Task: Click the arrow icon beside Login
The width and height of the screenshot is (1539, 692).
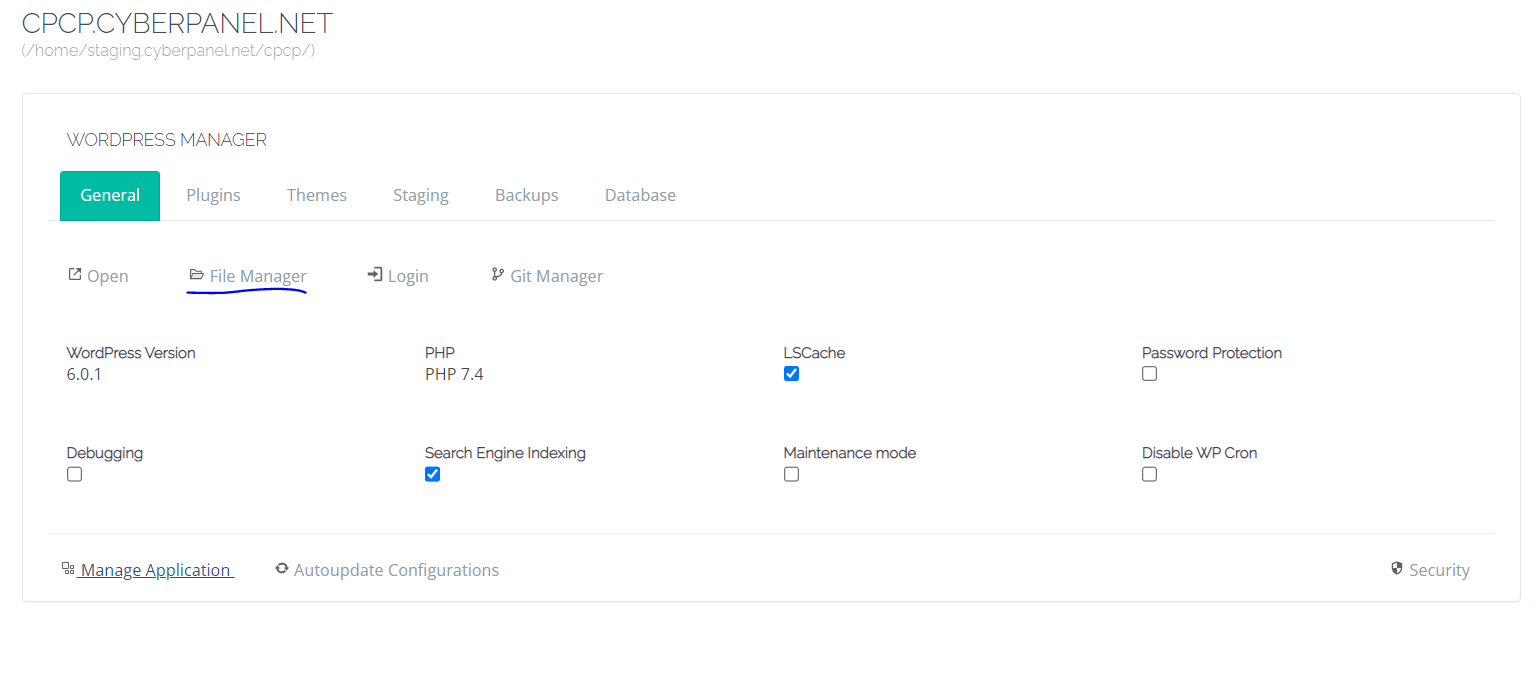Action: [x=374, y=274]
